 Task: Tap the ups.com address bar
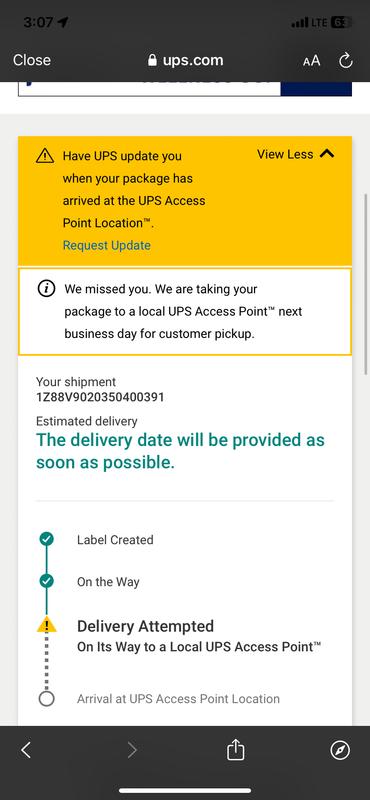tap(185, 60)
